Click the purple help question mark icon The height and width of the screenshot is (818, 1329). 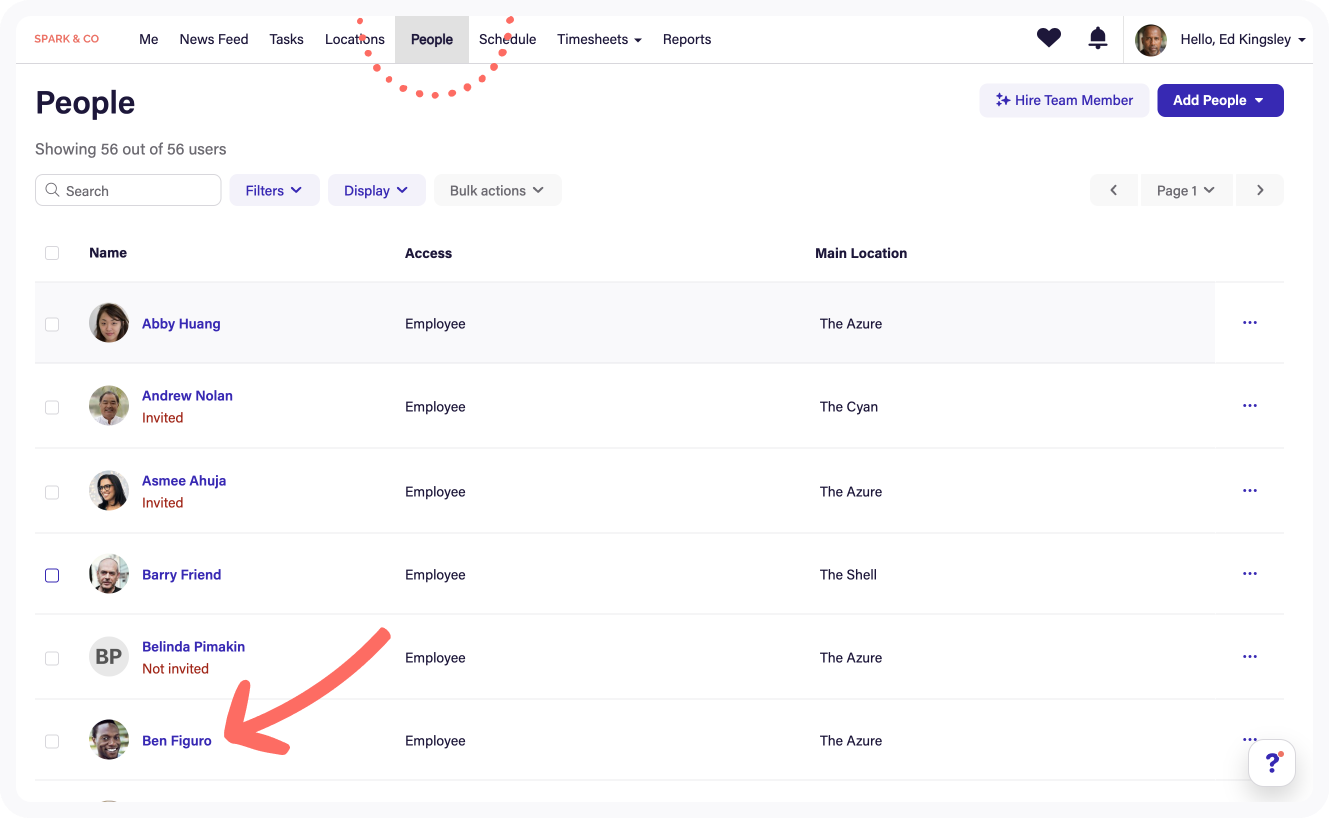click(x=1272, y=764)
